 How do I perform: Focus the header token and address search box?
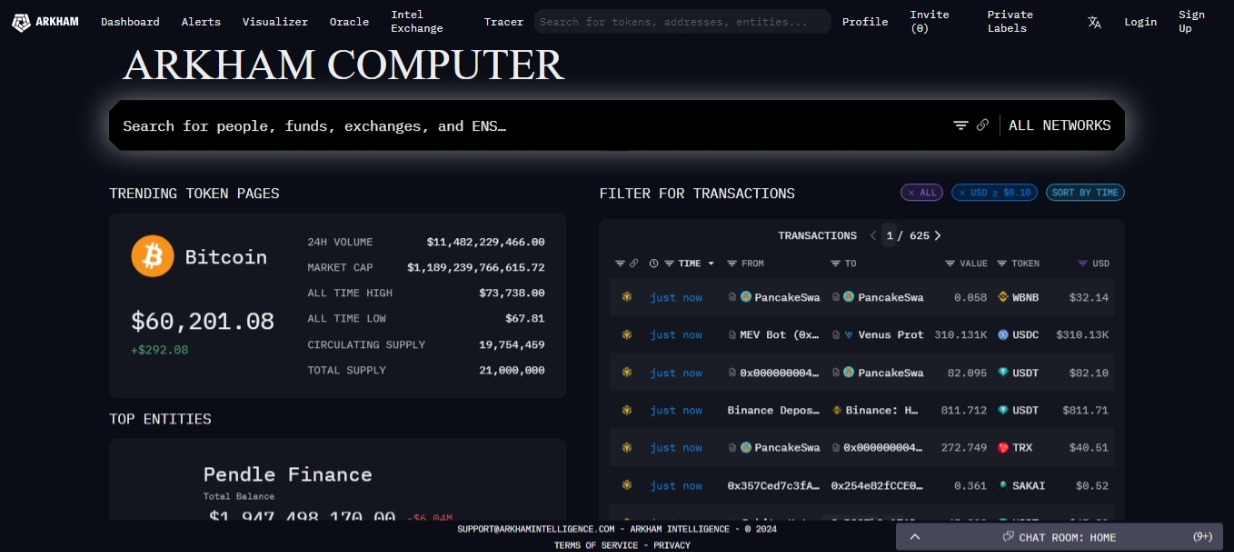pos(682,22)
